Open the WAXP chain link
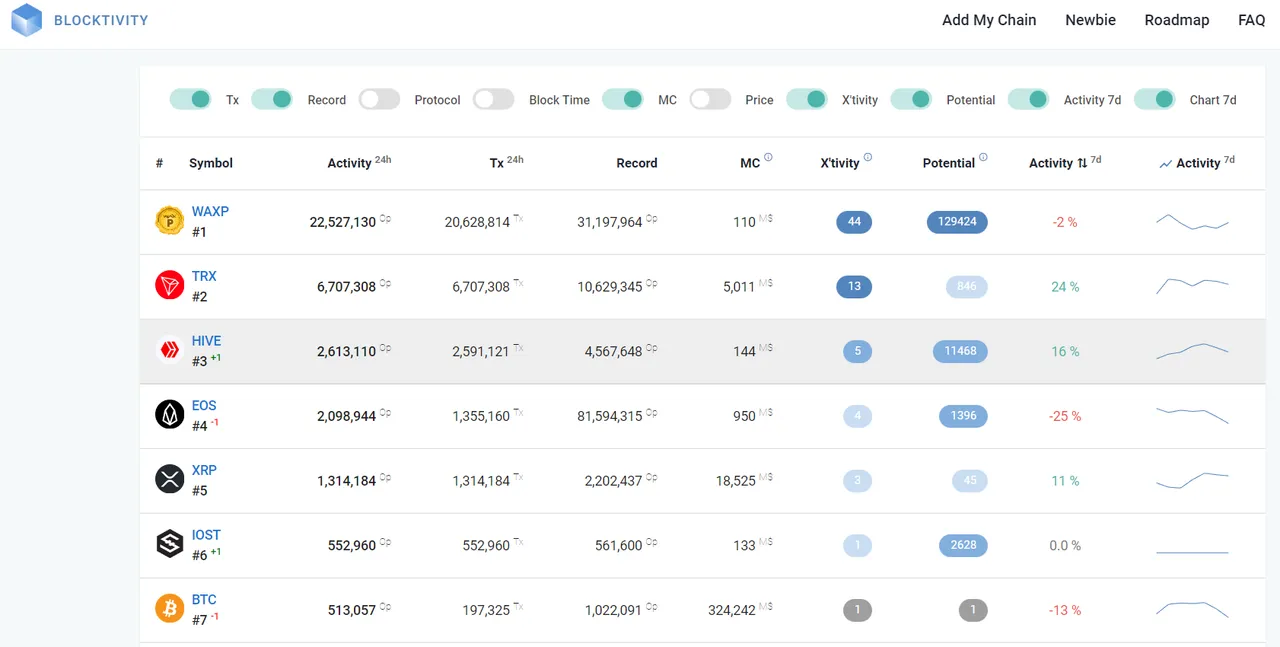 210,211
